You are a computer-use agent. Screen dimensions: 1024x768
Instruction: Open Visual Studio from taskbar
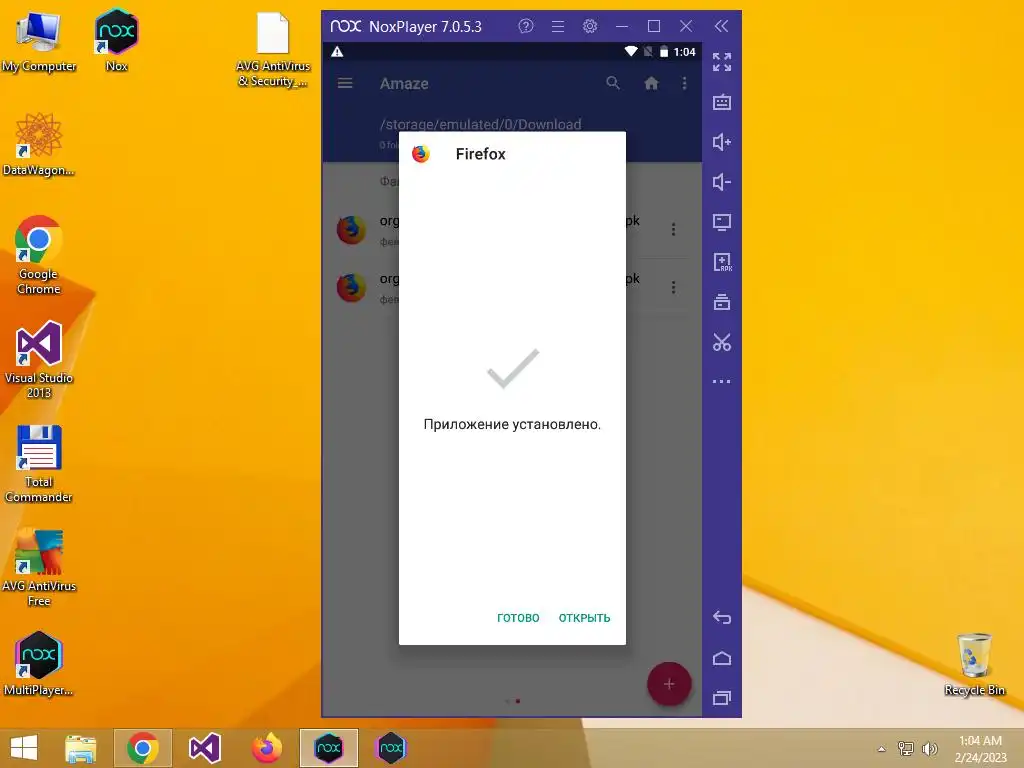pyautogui.click(x=204, y=748)
